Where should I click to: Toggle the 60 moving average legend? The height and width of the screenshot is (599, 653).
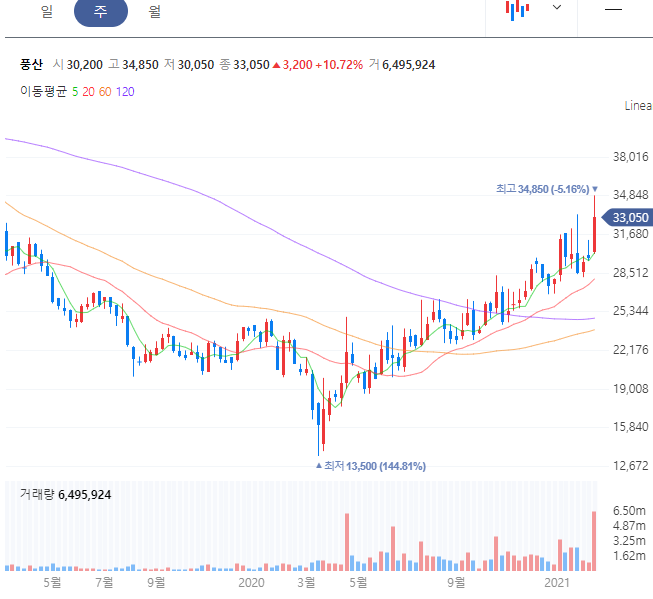click(x=105, y=92)
